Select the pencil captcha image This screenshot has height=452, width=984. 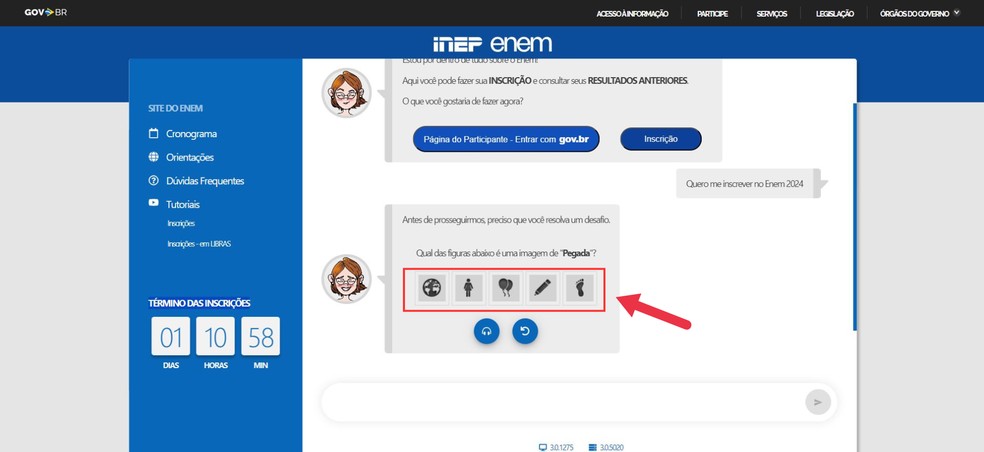[x=543, y=288]
